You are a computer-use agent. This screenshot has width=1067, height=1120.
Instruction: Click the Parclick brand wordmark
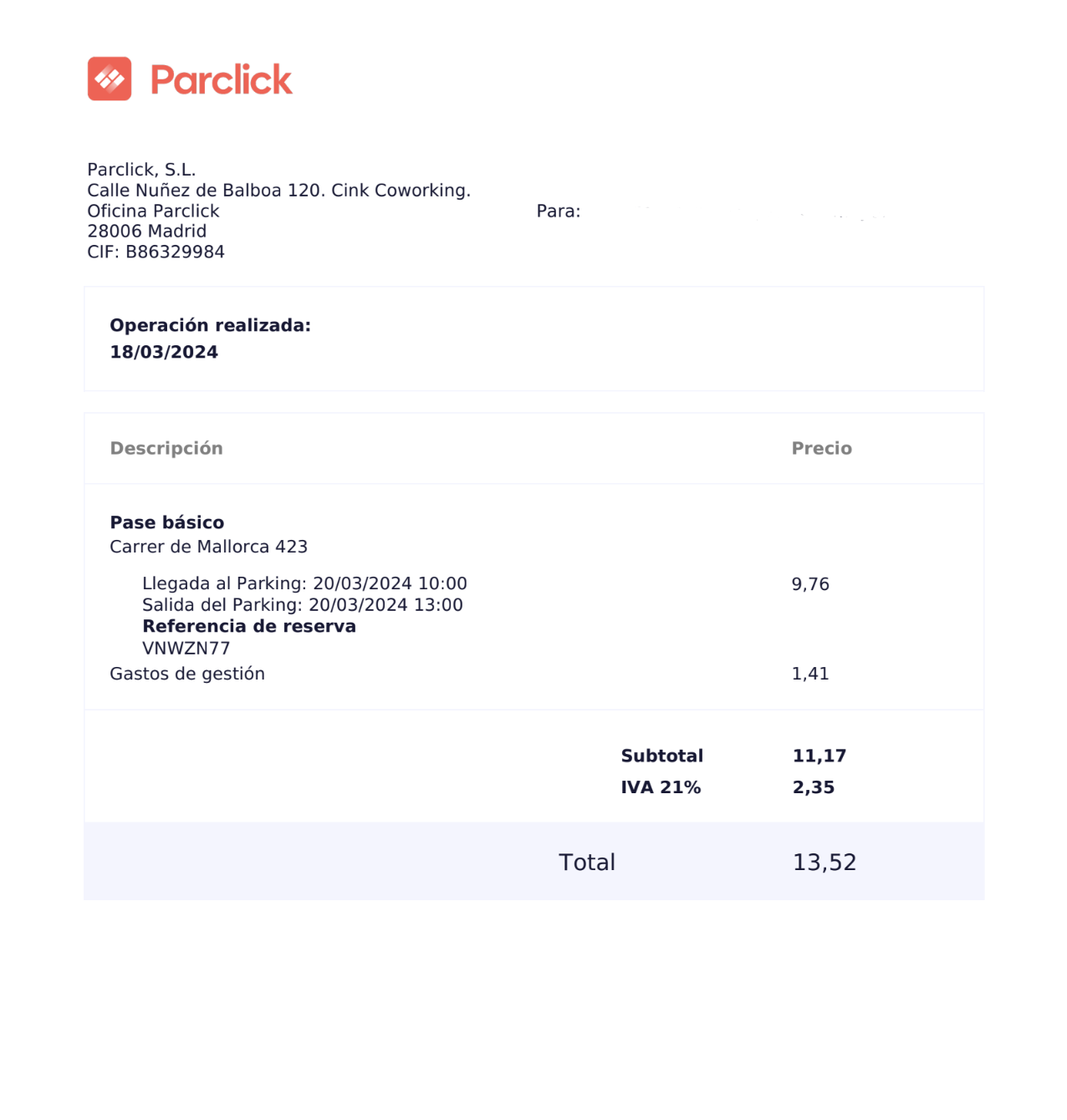[x=222, y=79]
